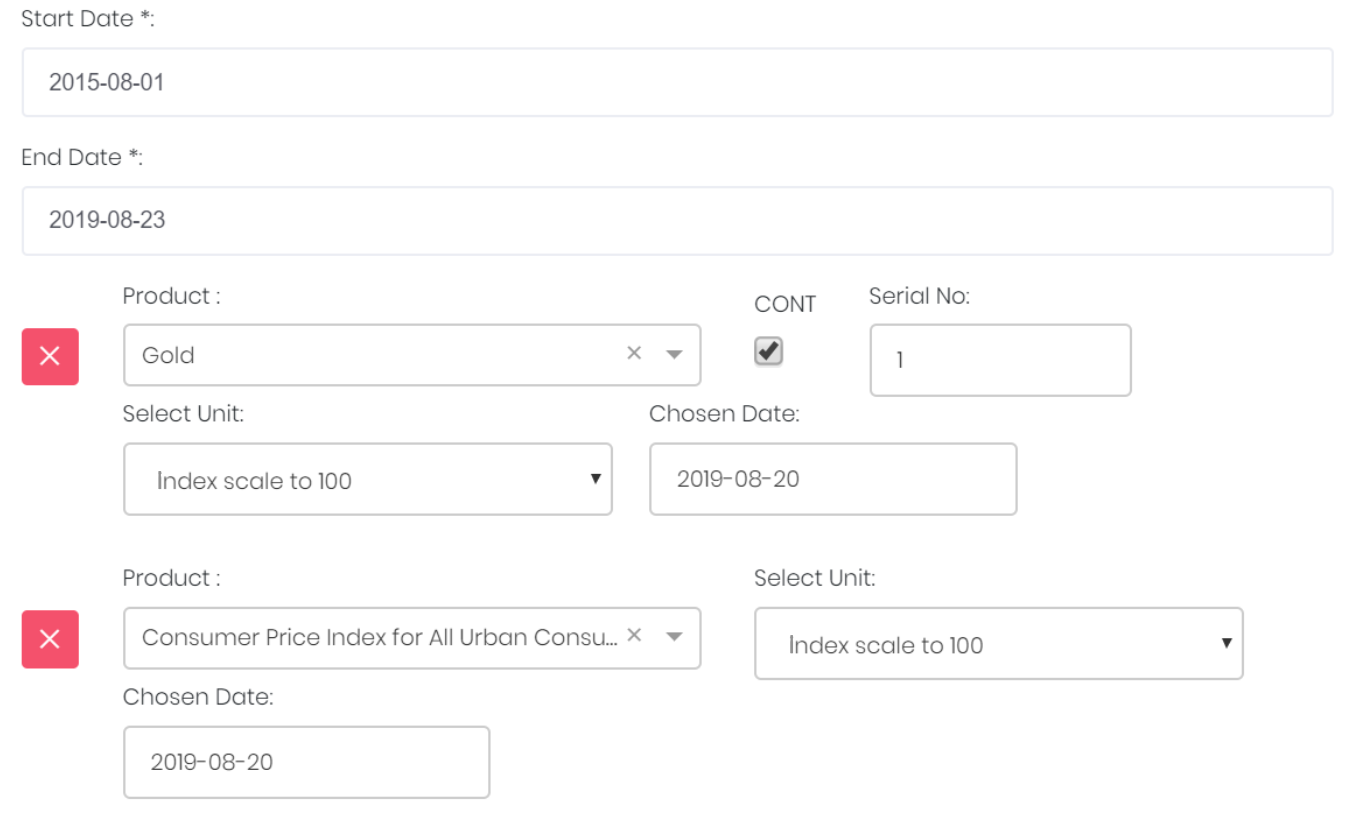Click the Gold text in product selector
The width and height of the screenshot is (1358, 840).
(168, 355)
